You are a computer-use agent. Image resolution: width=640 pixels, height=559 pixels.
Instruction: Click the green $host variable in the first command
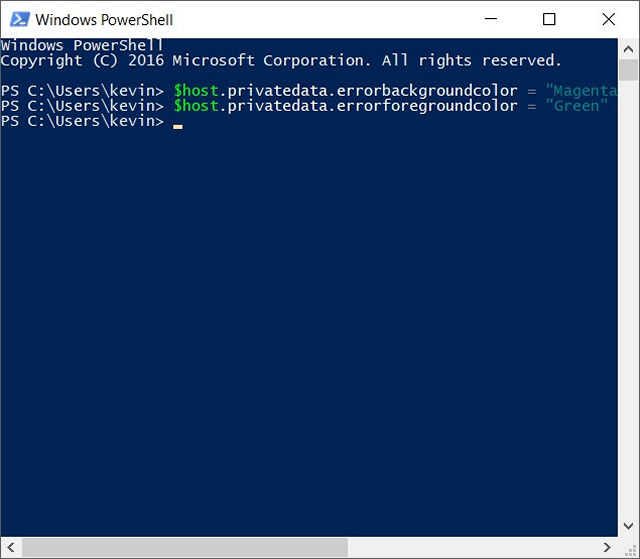(x=195, y=91)
